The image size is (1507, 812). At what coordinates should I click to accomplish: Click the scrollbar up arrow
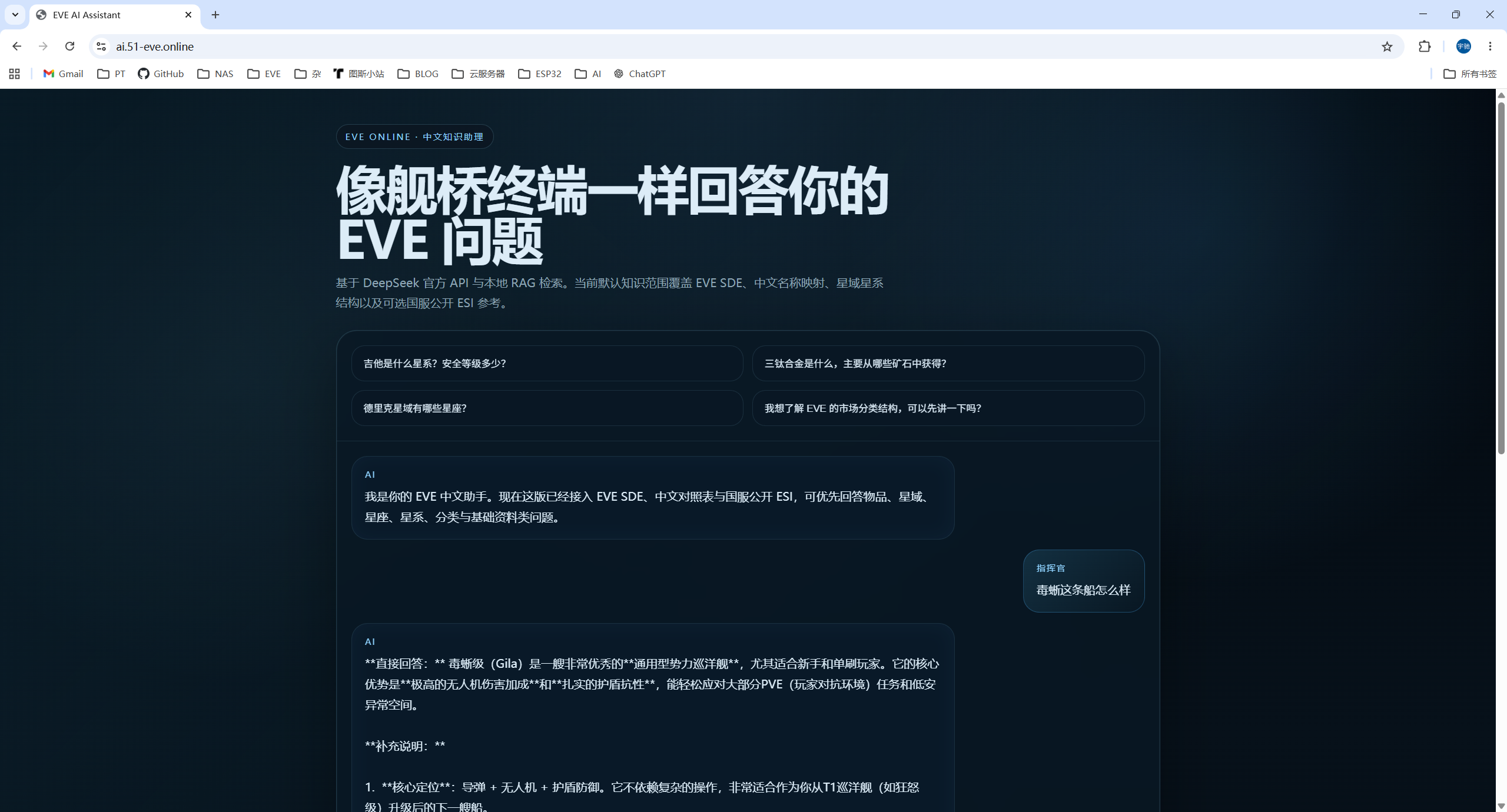pos(1501,95)
